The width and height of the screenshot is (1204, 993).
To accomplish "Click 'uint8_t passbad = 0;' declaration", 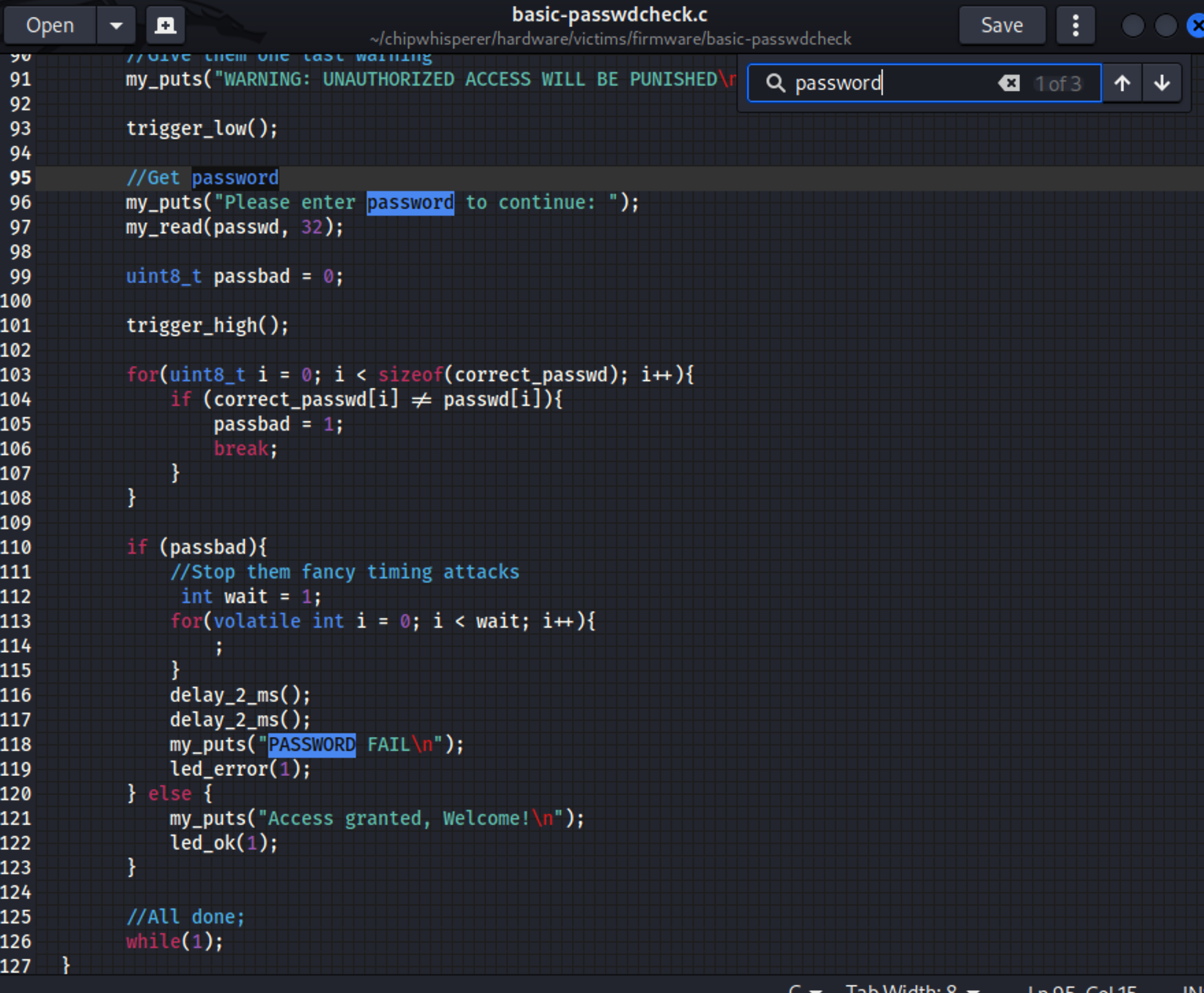I will (235, 276).
